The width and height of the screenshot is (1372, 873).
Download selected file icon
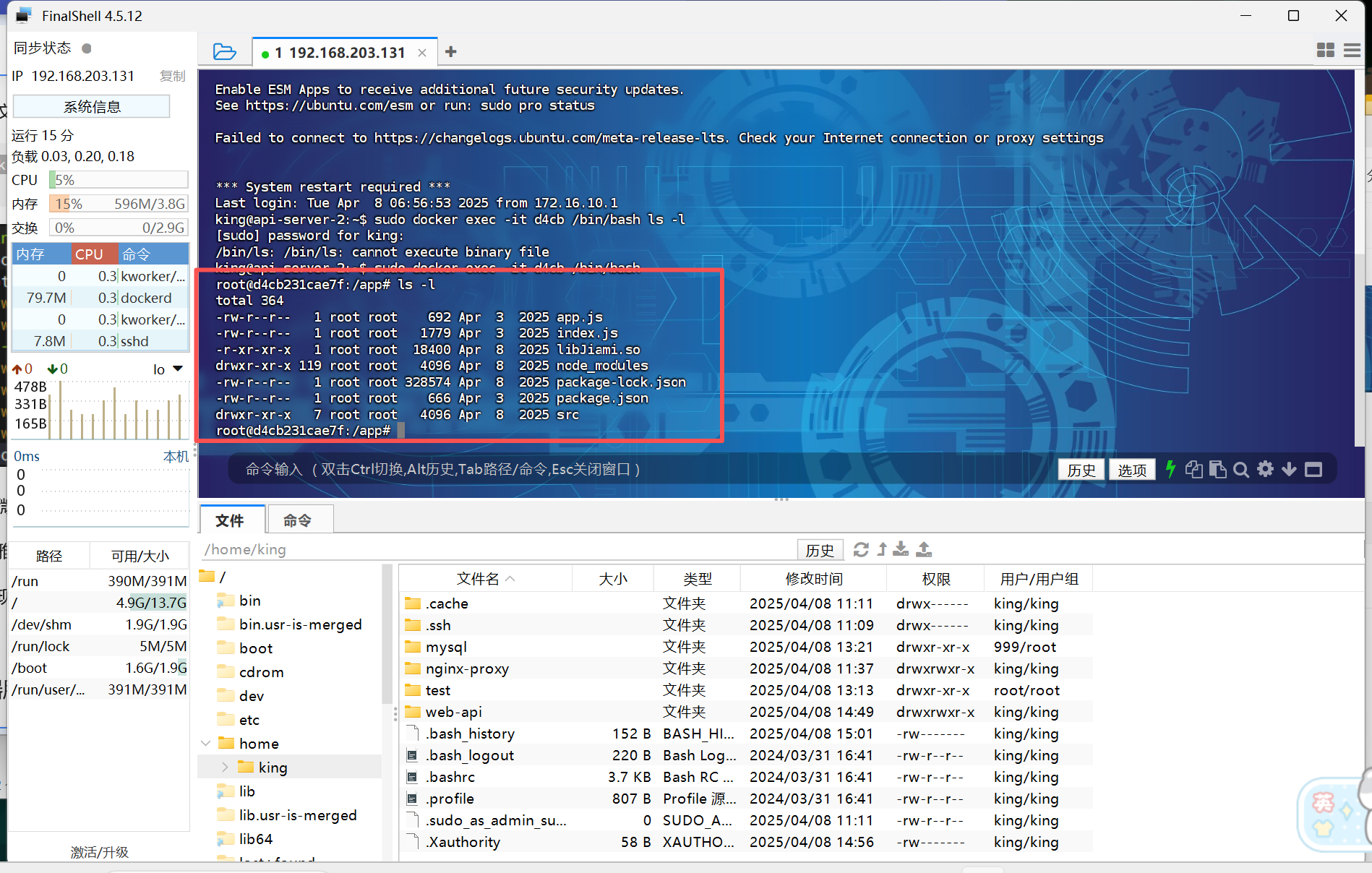pos(901,550)
